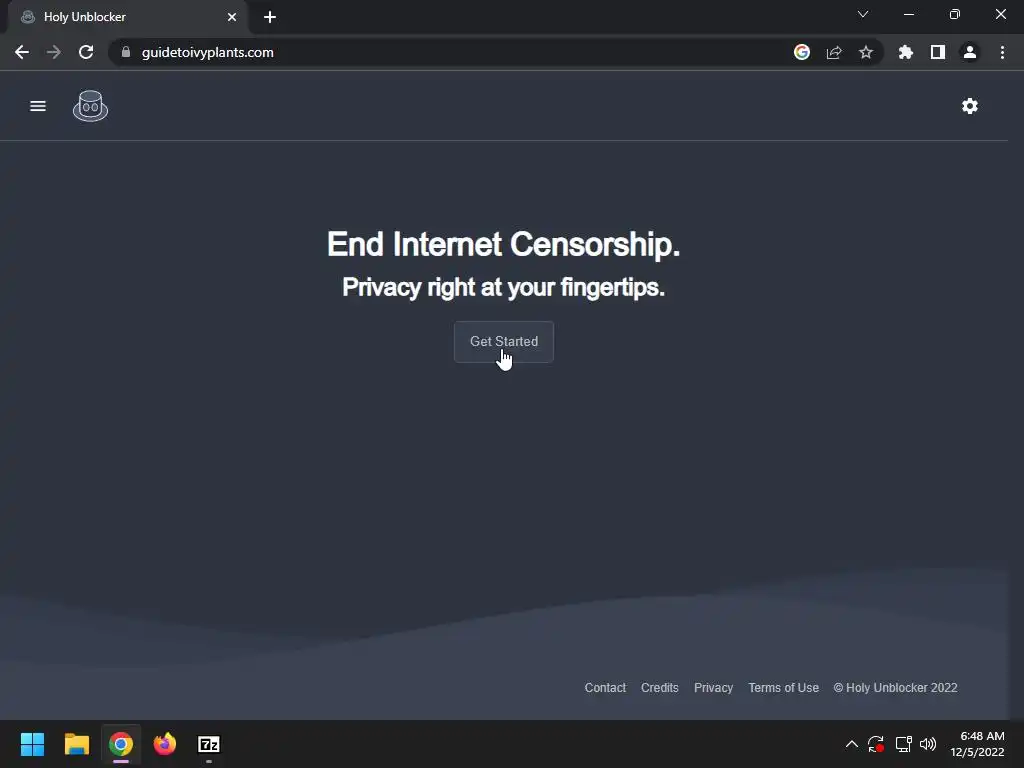Toggle the browser side panel
The image size is (1024, 768).
[938, 52]
